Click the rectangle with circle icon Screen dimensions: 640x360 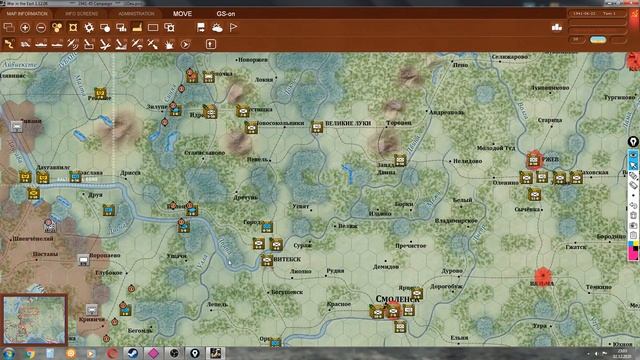[105, 27]
